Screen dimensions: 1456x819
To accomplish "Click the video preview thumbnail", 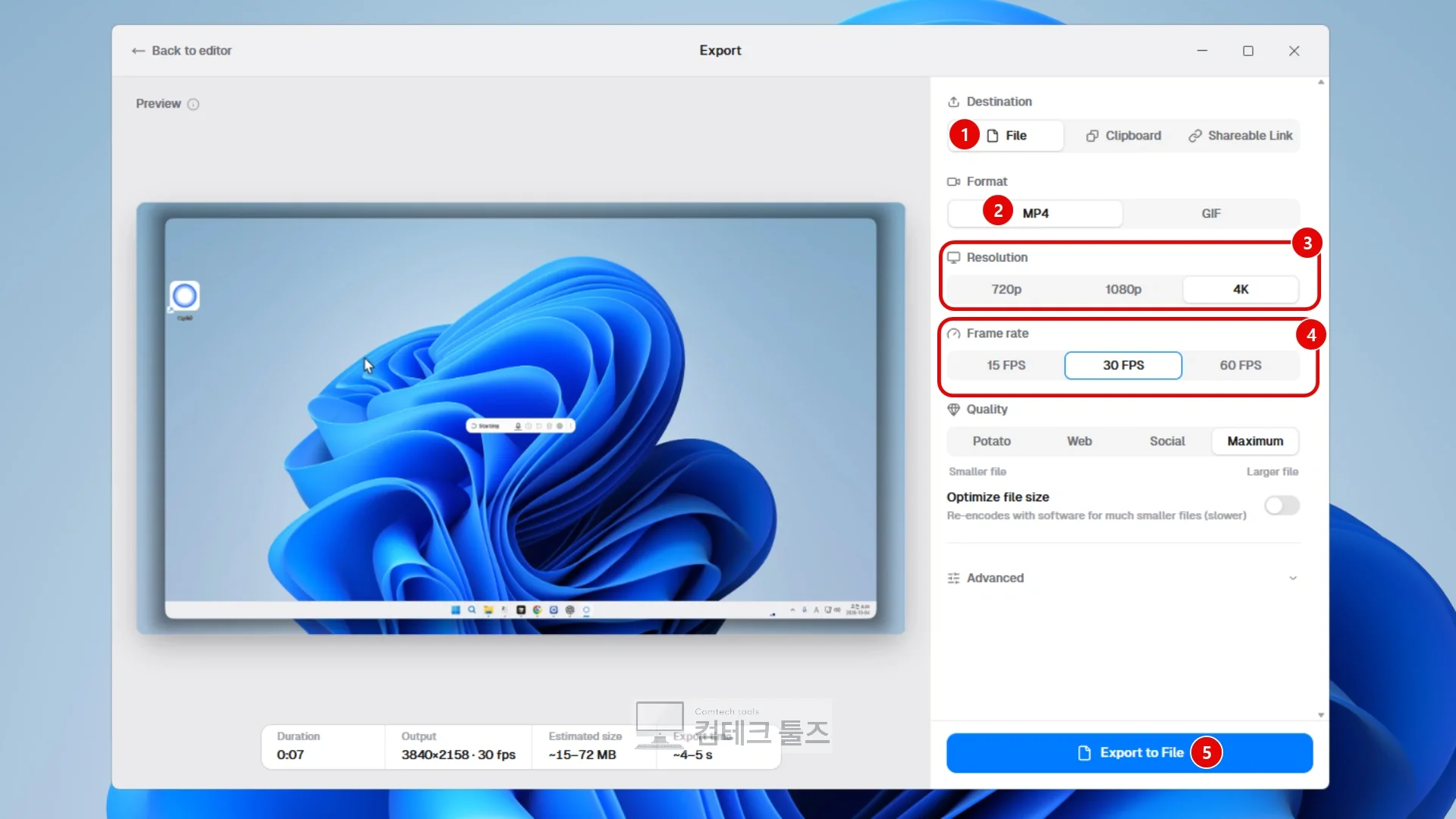I will click(x=521, y=419).
